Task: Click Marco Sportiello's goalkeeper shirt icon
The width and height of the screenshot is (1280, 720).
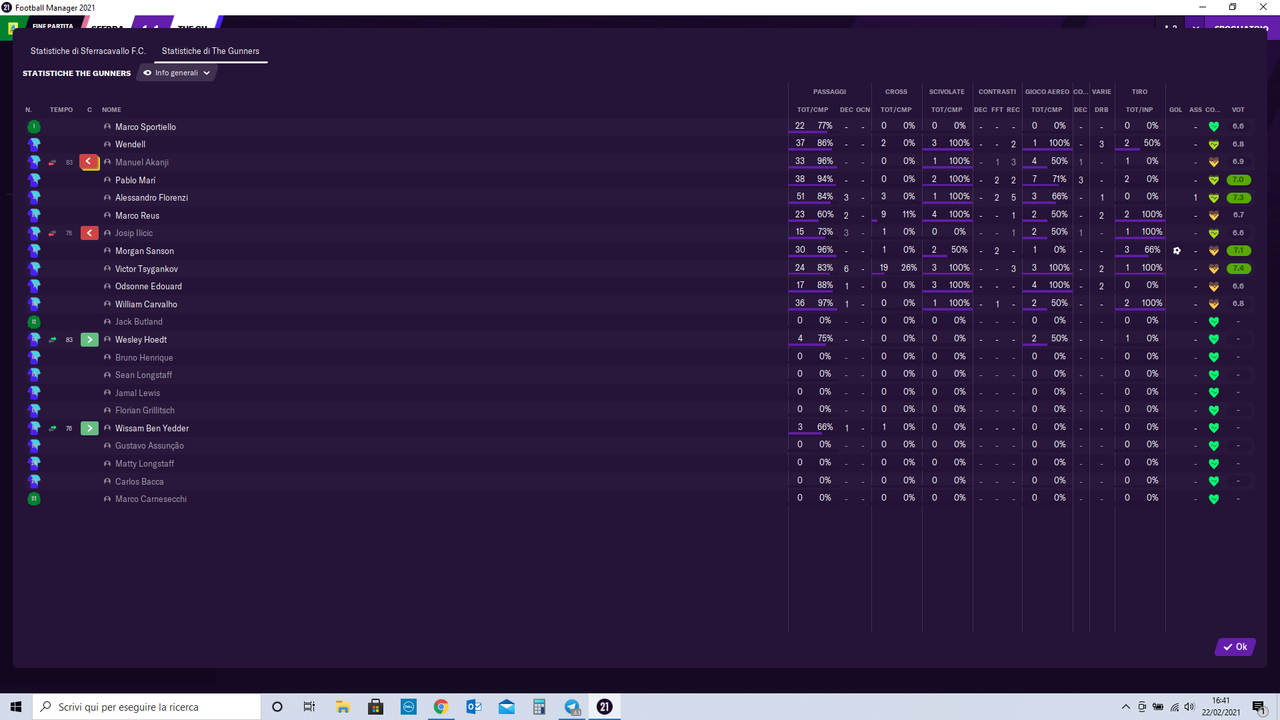Action: click(34, 127)
